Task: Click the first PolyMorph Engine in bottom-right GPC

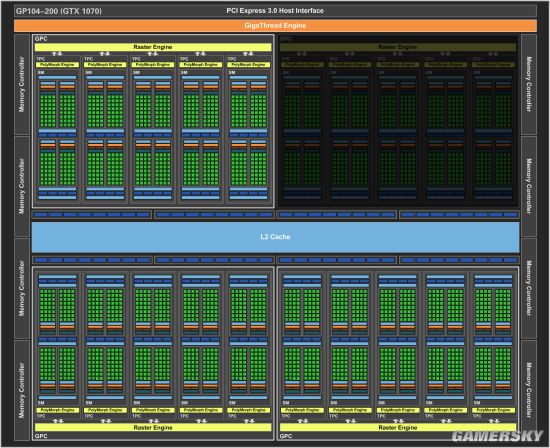Action: click(302, 410)
